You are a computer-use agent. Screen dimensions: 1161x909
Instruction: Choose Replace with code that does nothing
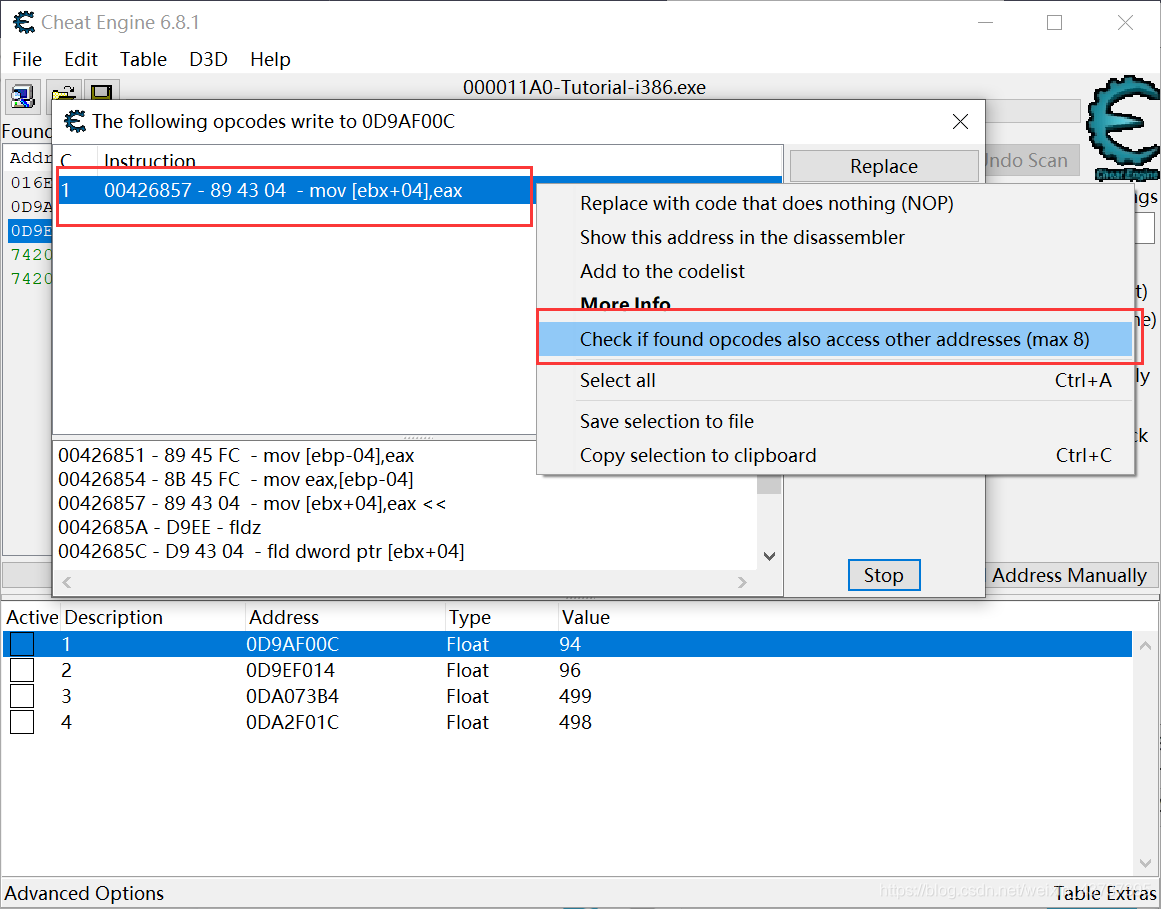835,204
